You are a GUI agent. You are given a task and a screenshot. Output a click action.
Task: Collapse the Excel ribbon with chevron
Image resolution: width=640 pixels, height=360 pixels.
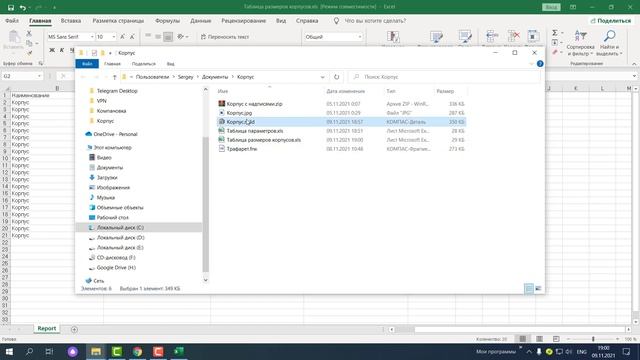(634, 64)
